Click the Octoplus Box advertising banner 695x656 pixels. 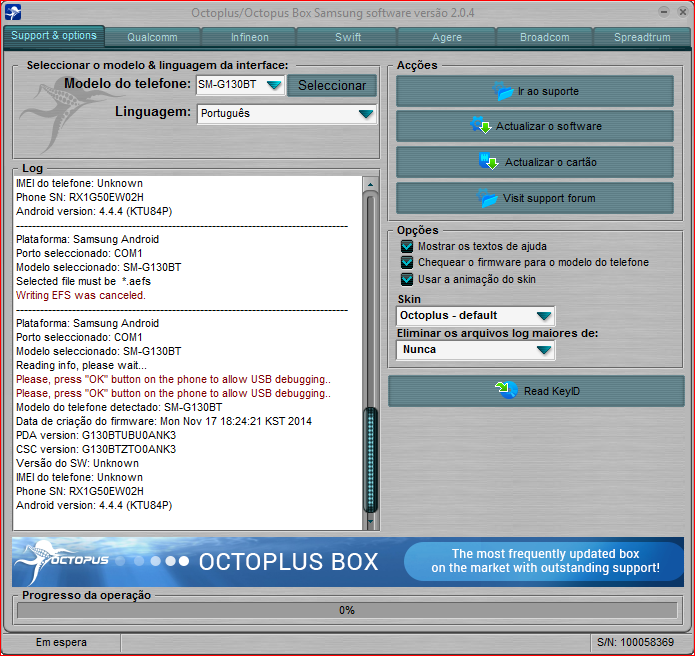point(348,562)
